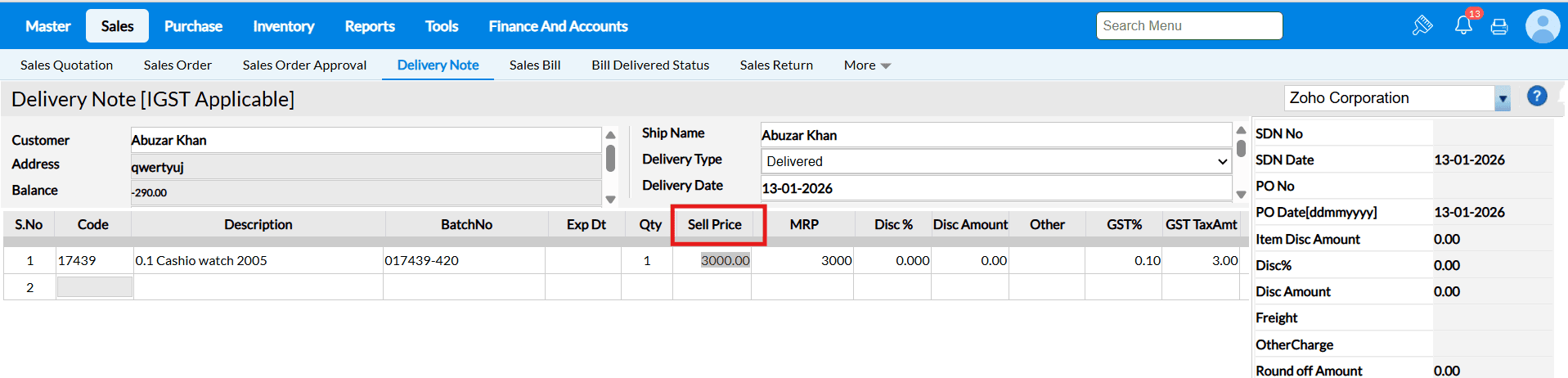Open the notifications bell
Image resolution: width=1568 pixels, height=378 pixels.
point(1463,25)
